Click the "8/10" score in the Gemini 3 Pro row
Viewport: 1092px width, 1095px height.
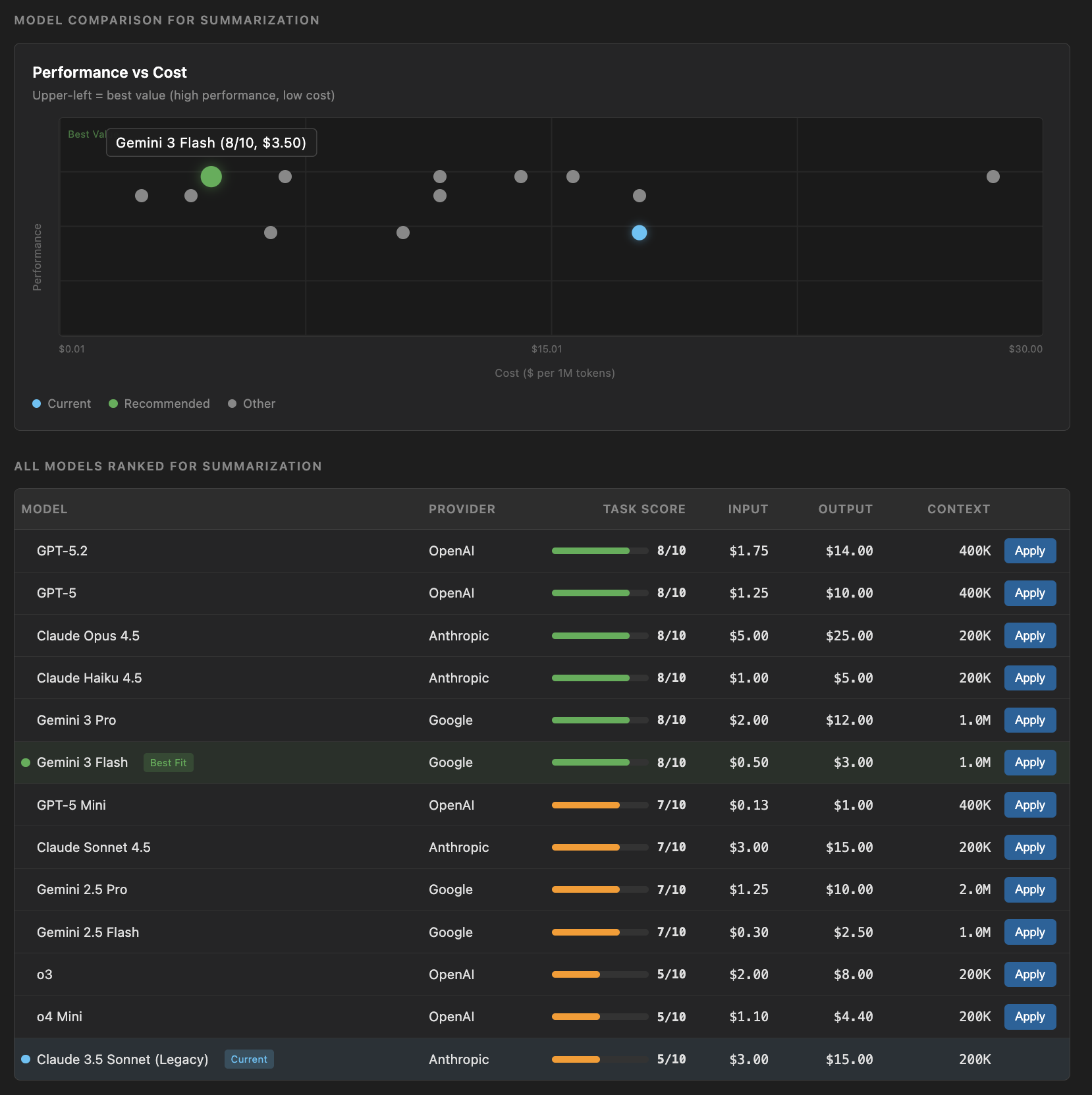tap(671, 720)
